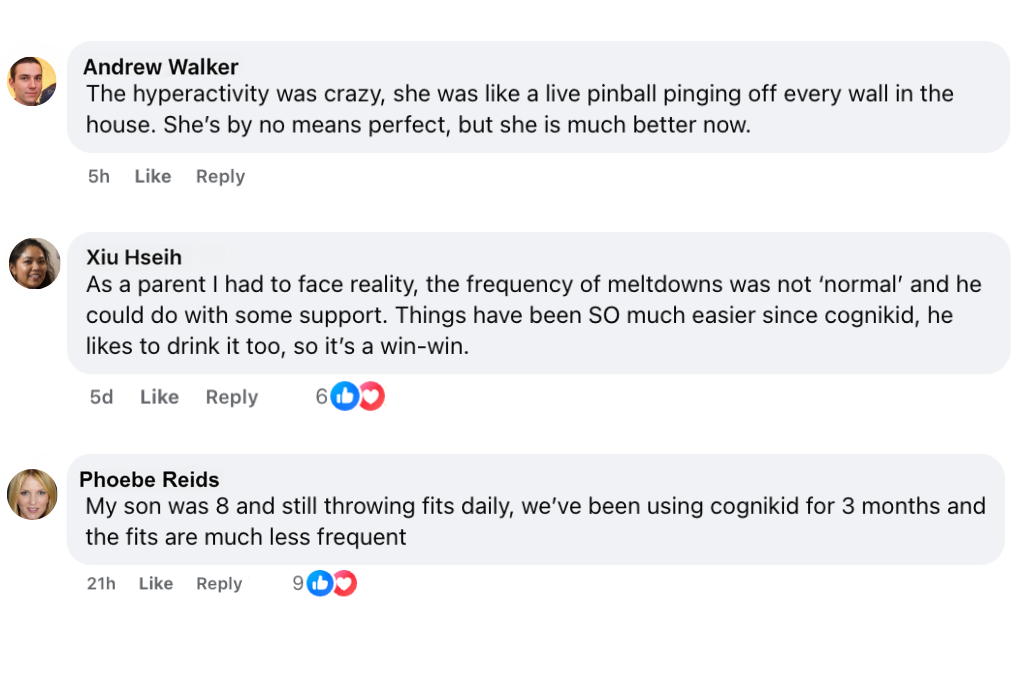Open Phoebe Reids' profile name link
Screen dimensions: 1024x682
click(x=149, y=479)
